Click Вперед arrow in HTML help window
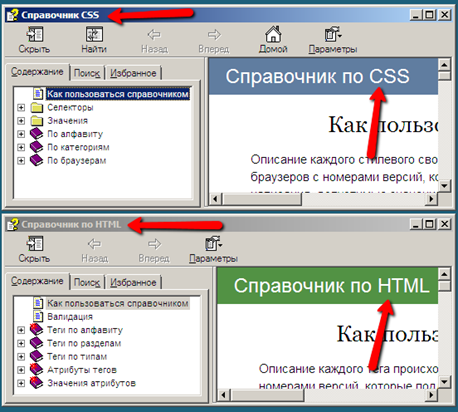 click(x=154, y=244)
